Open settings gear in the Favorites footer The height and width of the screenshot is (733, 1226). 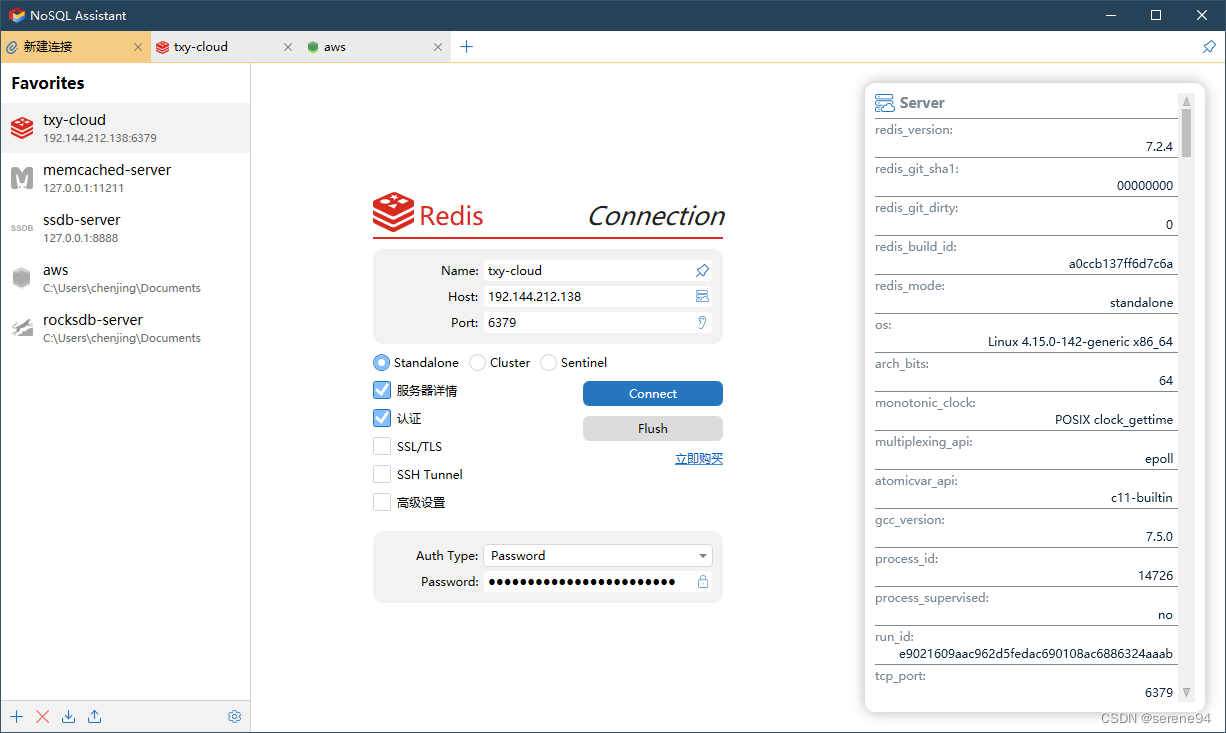235,716
